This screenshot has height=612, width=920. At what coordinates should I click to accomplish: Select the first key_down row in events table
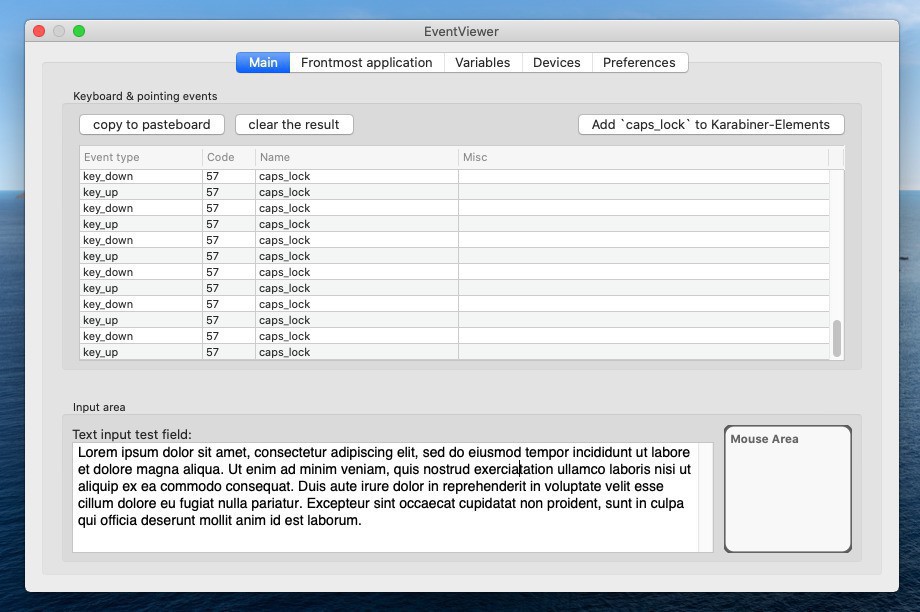[140, 176]
